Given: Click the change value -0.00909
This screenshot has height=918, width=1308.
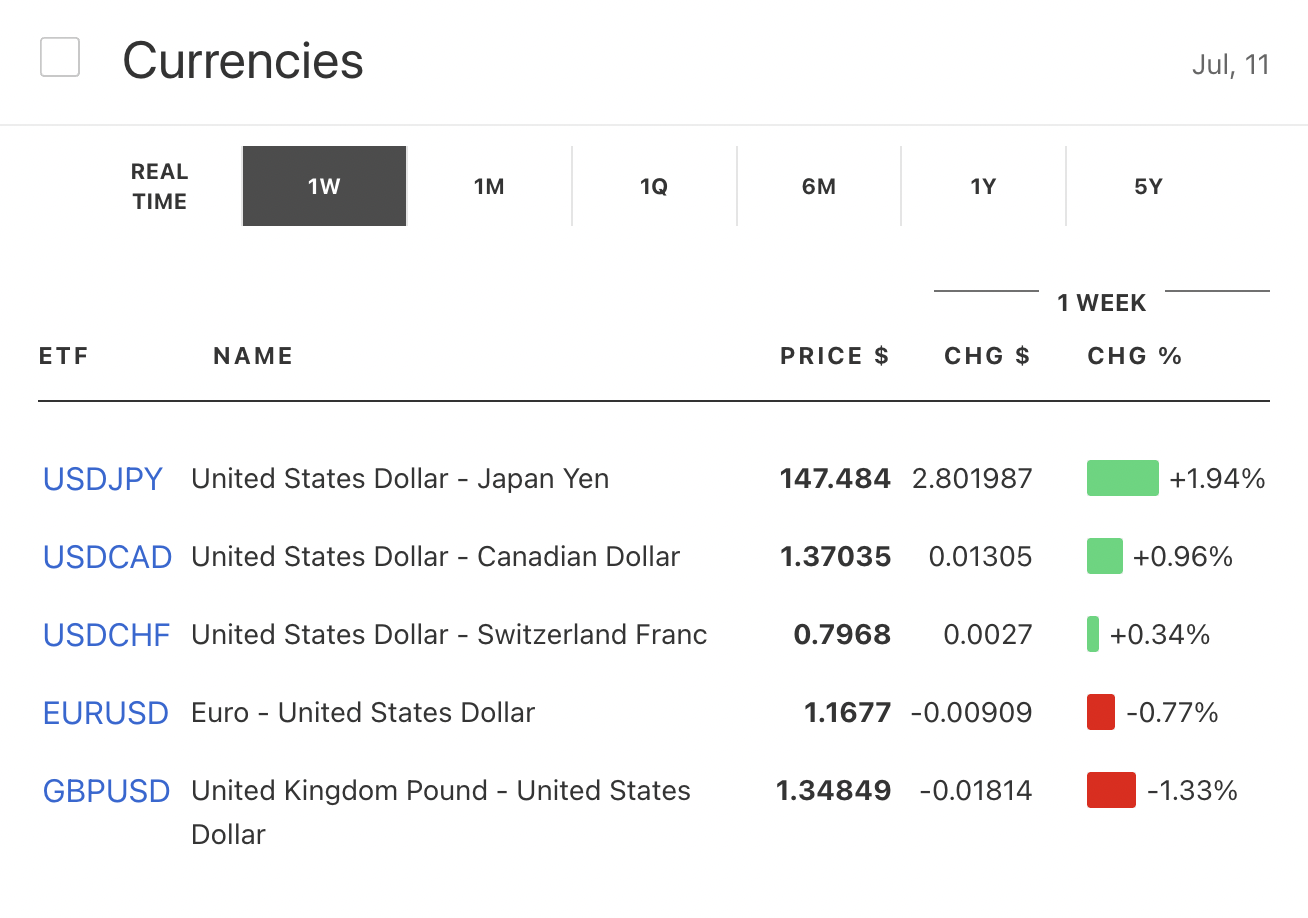Looking at the screenshot, I should pos(971,713).
